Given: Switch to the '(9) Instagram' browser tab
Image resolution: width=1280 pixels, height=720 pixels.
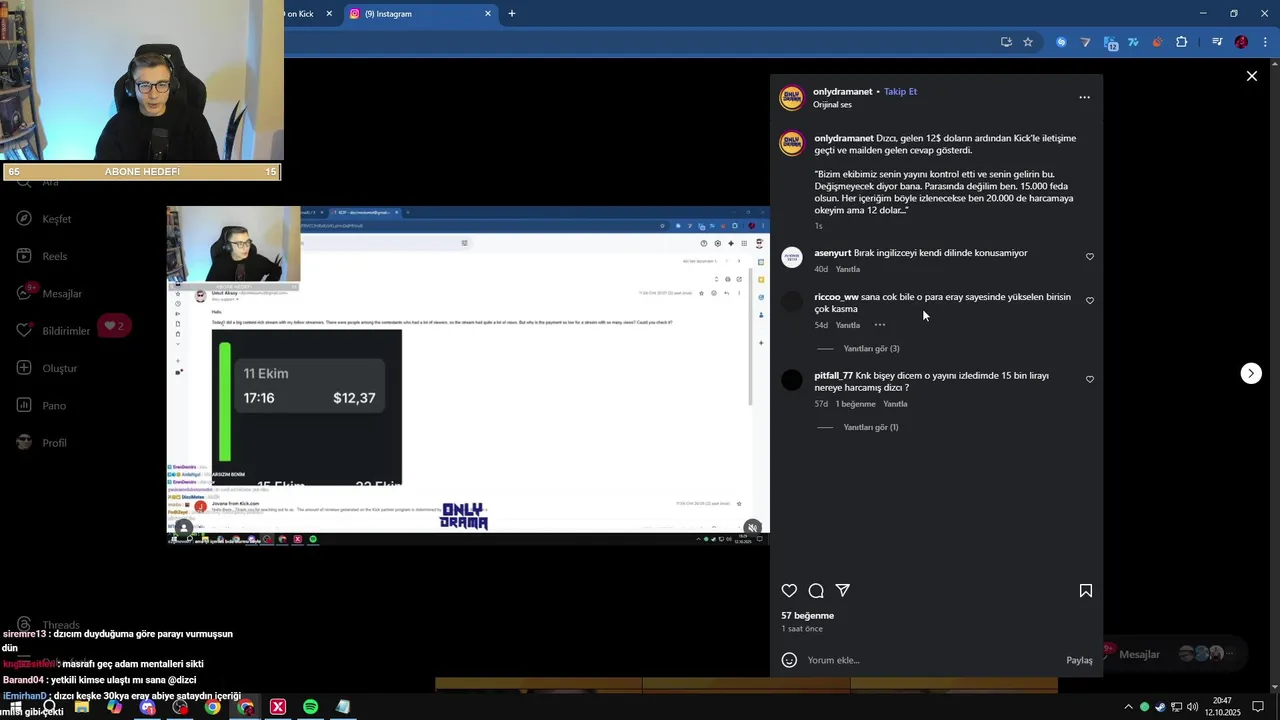Looking at the screenshot, I should 420,14.
